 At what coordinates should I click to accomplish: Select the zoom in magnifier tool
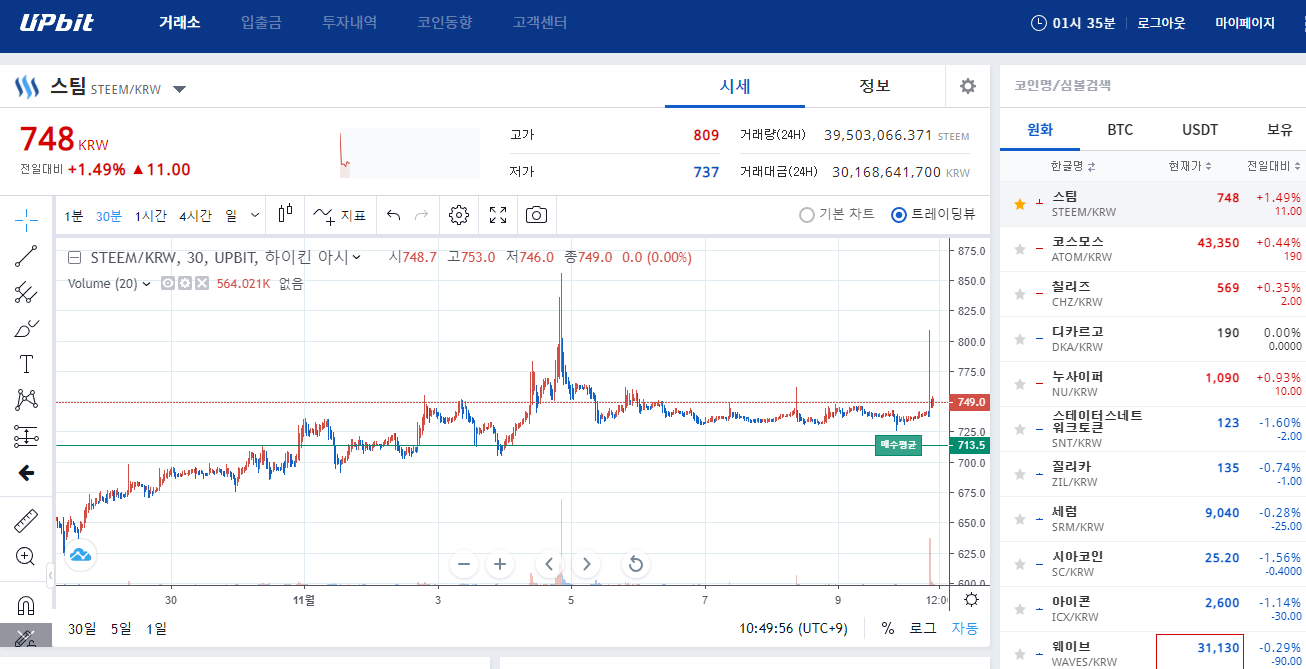(27, 556)
